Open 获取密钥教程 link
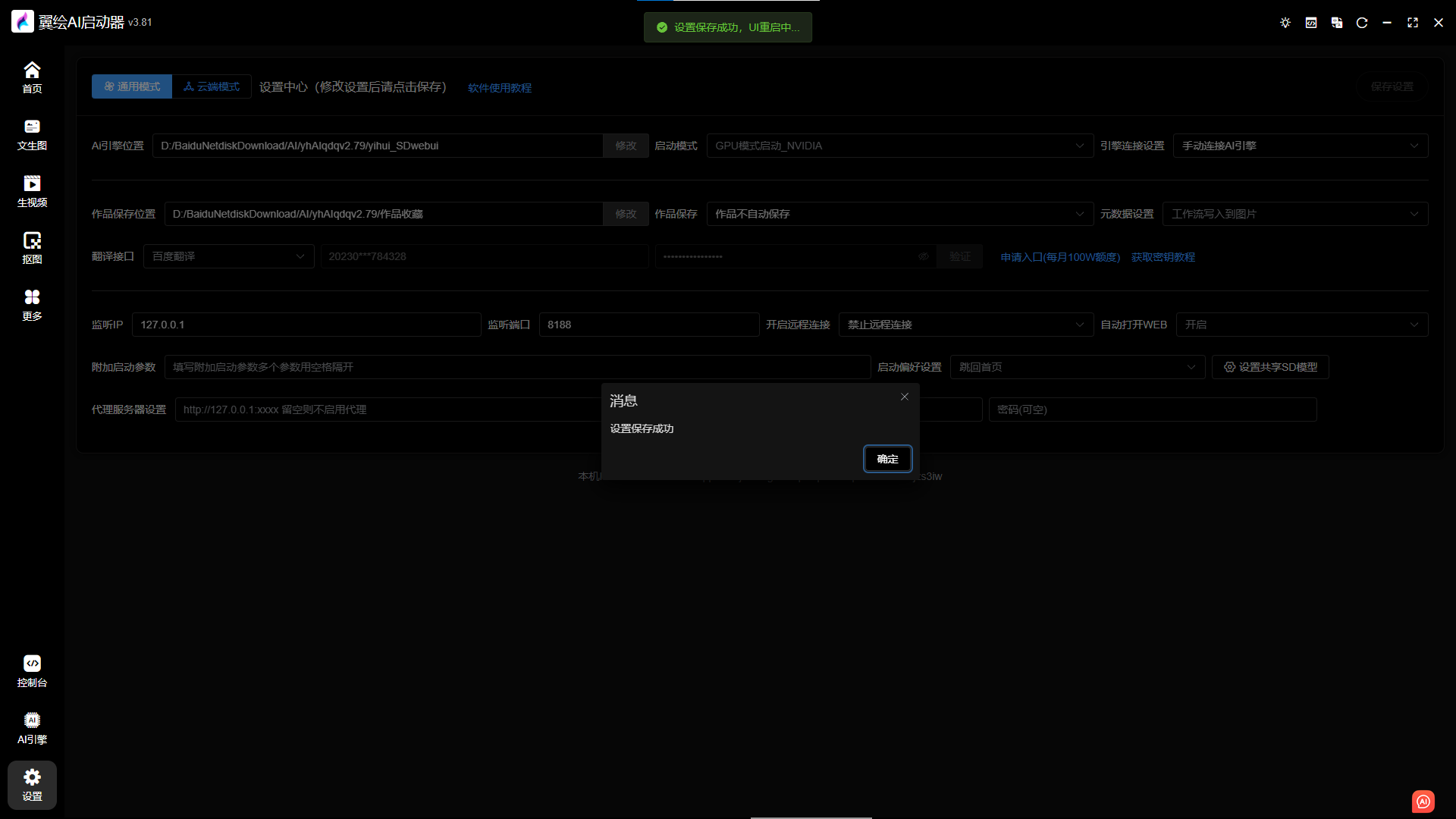 [1163, 257]
